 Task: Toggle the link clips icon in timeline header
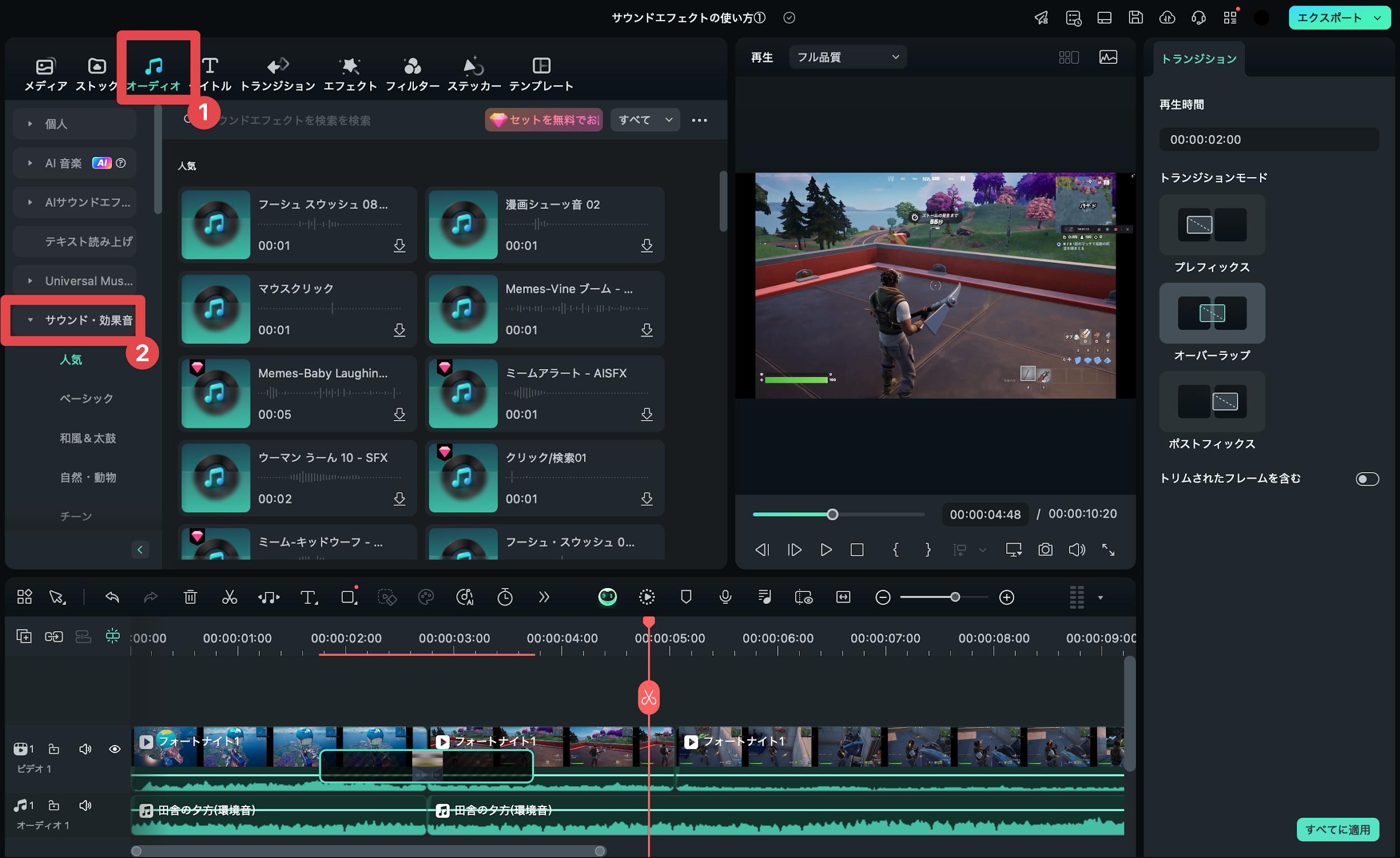pos(54,636)
